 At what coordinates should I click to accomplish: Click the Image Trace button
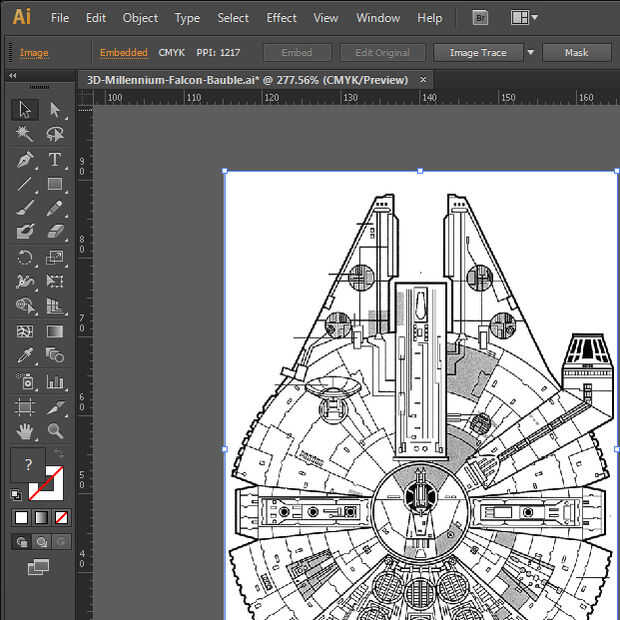(x=478, y=52)
